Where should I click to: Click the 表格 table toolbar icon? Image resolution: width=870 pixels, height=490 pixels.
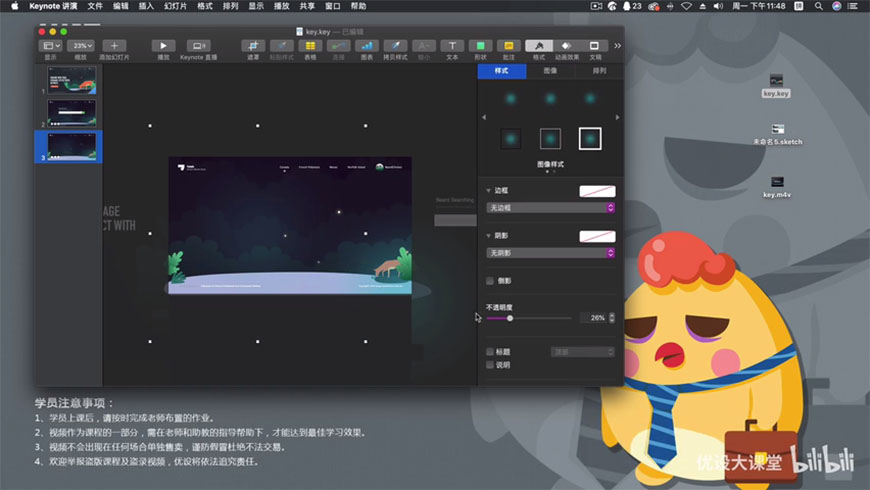click(x=310, y=46)
